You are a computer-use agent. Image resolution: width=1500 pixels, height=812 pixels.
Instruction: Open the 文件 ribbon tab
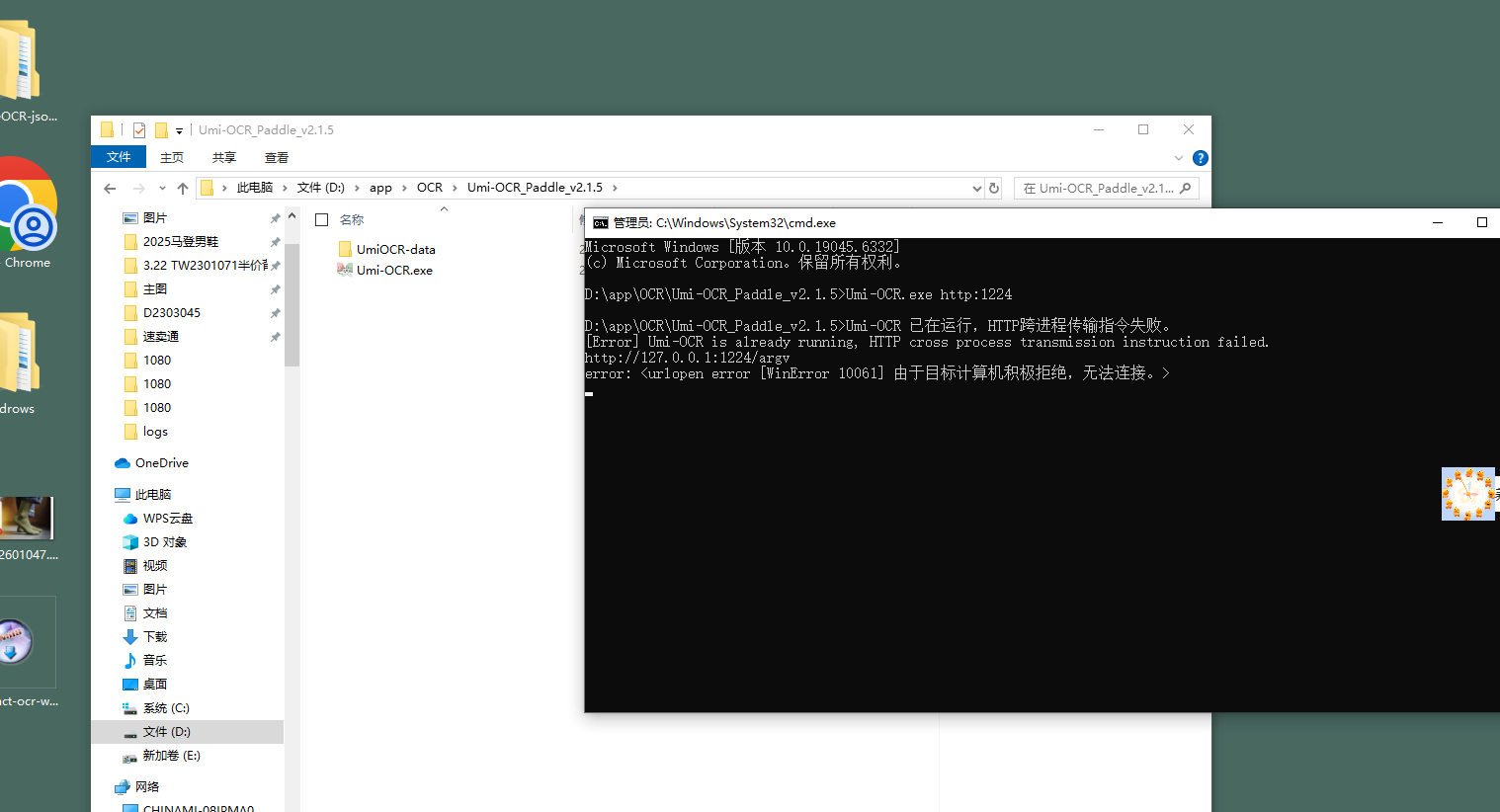pos(119,157)
